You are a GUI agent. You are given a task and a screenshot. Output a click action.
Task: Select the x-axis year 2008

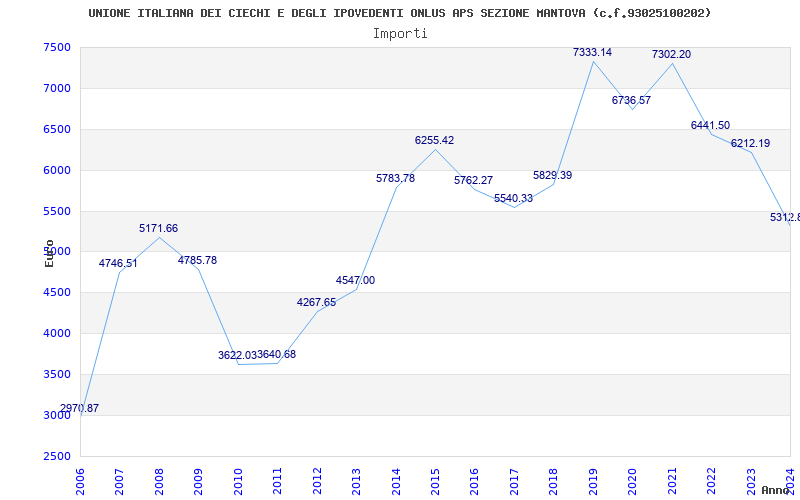coord(159,482)
